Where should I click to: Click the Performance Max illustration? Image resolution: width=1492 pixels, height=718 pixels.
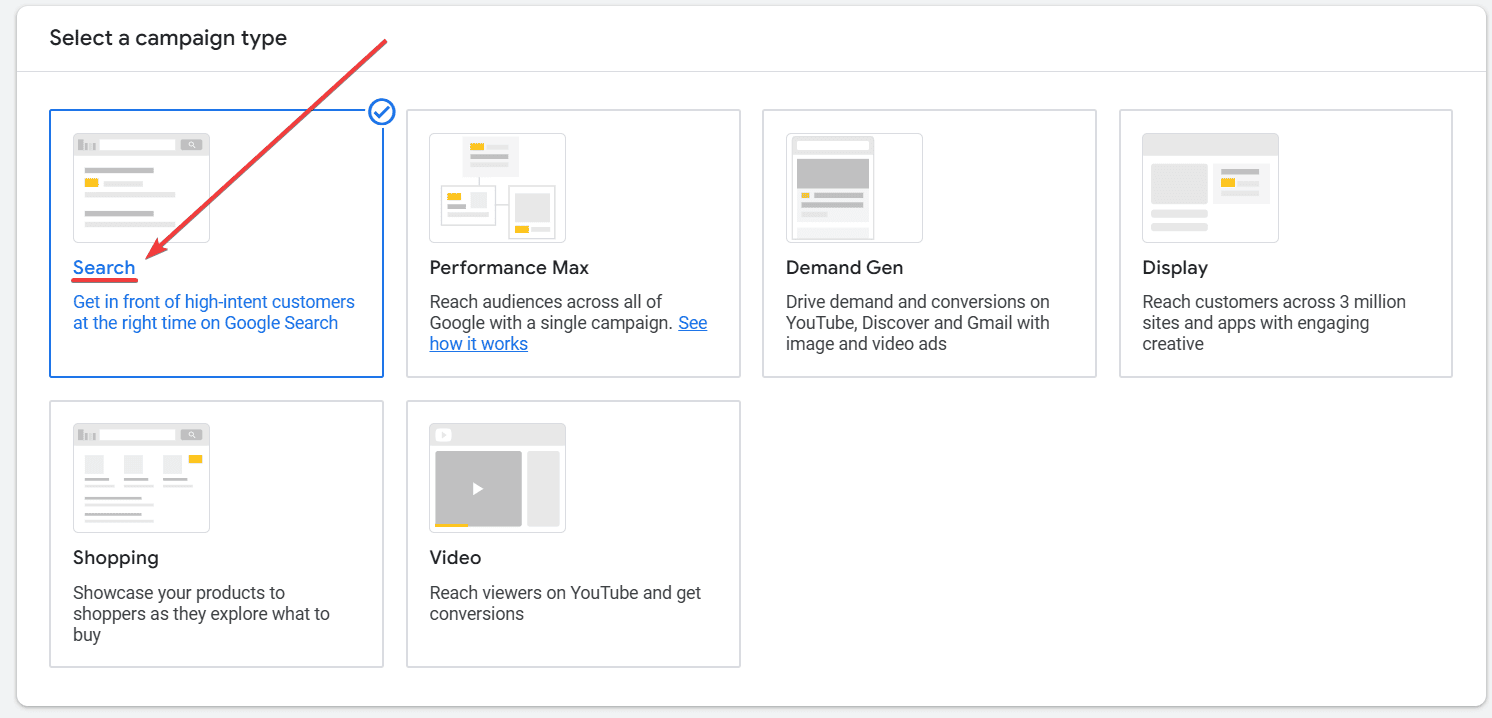[x=497, y=188]
